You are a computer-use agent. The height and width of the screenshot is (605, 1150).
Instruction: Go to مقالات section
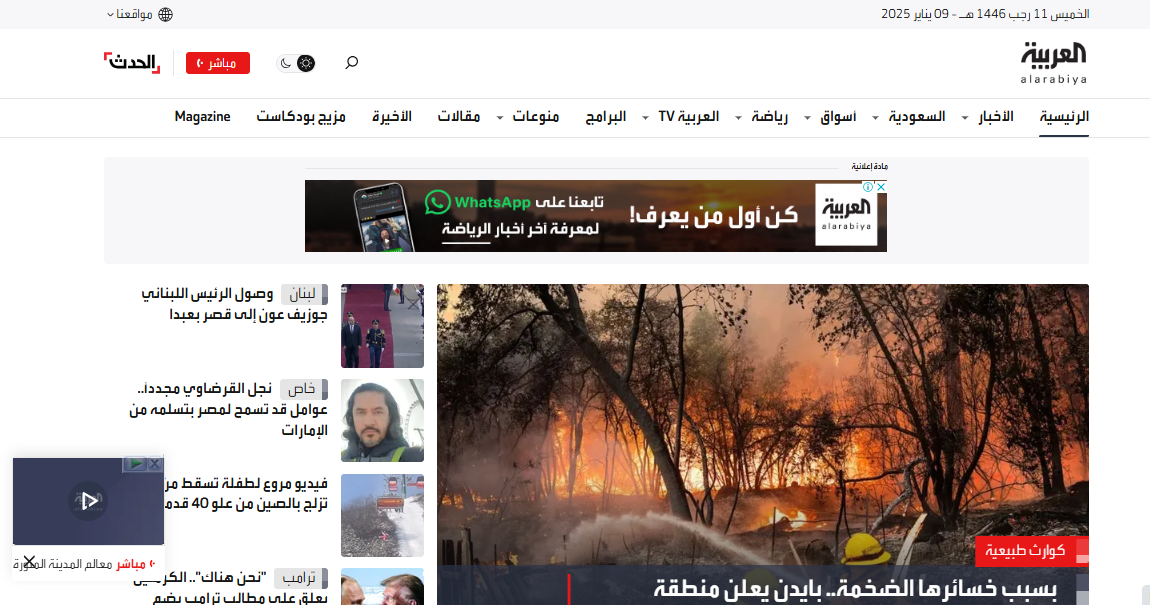pyautogui.click(x=459, y=117)
